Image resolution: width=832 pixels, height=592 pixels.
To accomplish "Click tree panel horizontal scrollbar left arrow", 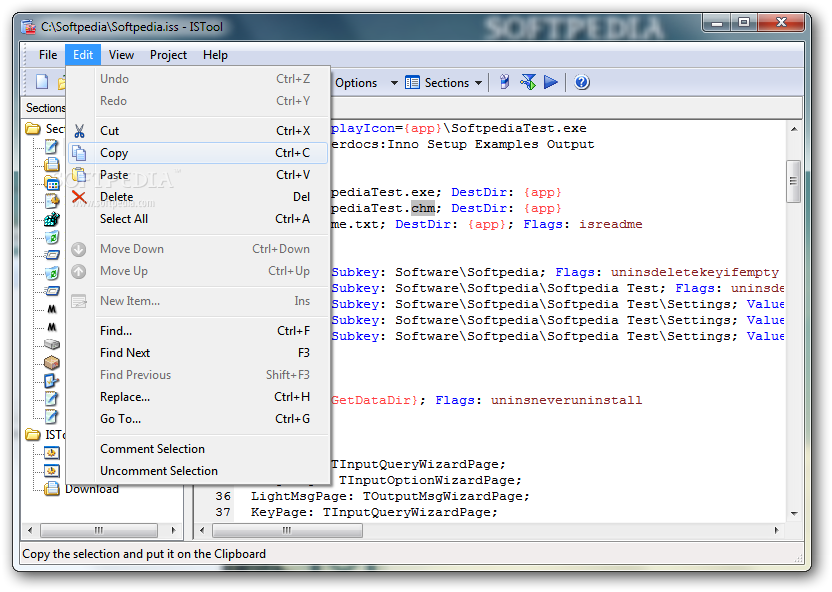I will coord(30,530).
